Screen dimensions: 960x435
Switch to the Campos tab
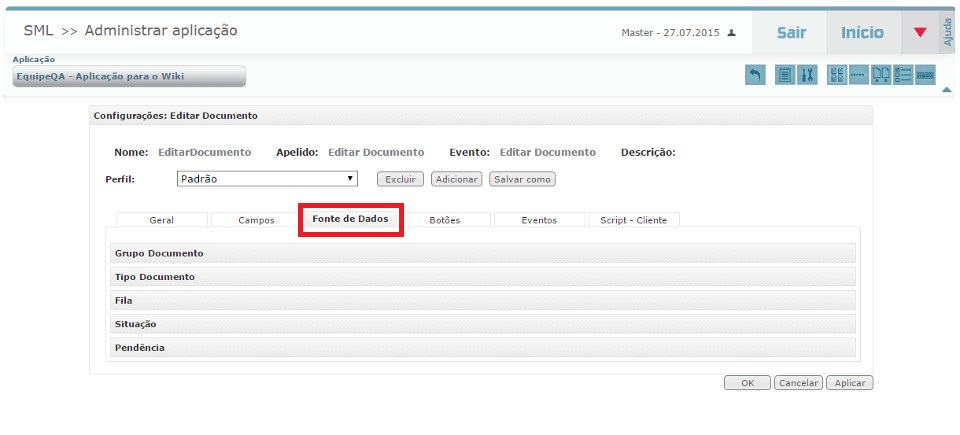(257, 220)
